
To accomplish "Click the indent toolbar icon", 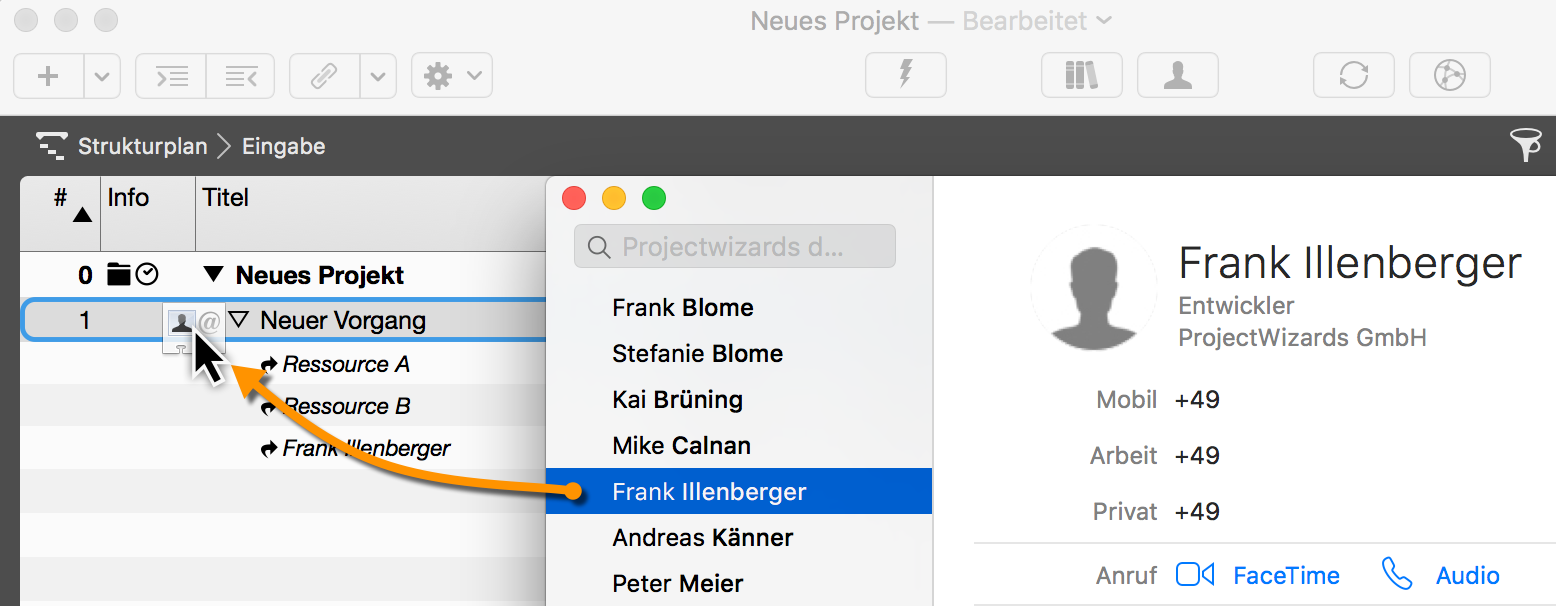I will [171, 76].
